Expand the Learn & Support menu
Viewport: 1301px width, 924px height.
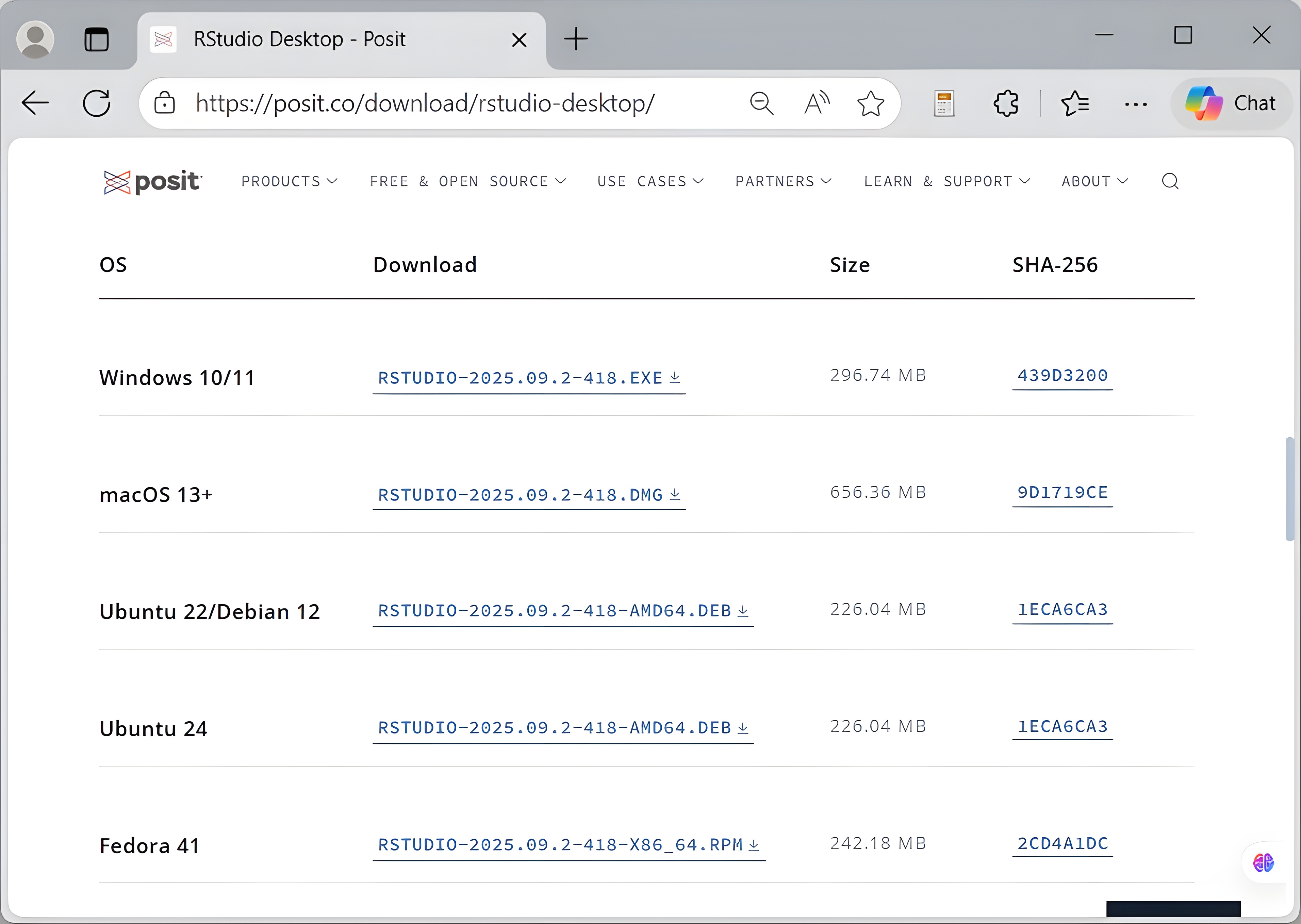pos(946,182)
